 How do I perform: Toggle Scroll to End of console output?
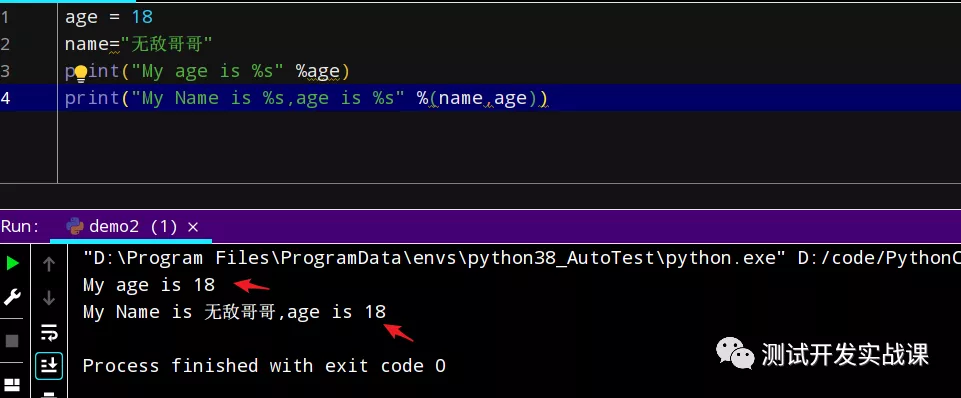(x=49, y=366)
